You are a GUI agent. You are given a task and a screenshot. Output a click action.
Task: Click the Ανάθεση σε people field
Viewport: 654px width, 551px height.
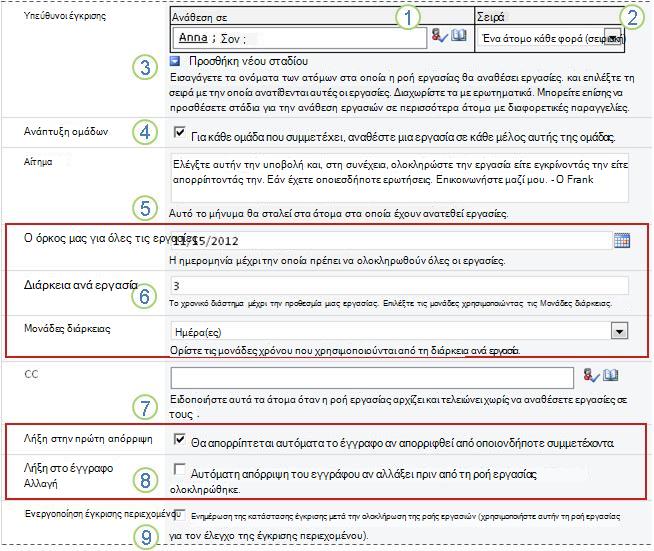(x=300, y=38)
